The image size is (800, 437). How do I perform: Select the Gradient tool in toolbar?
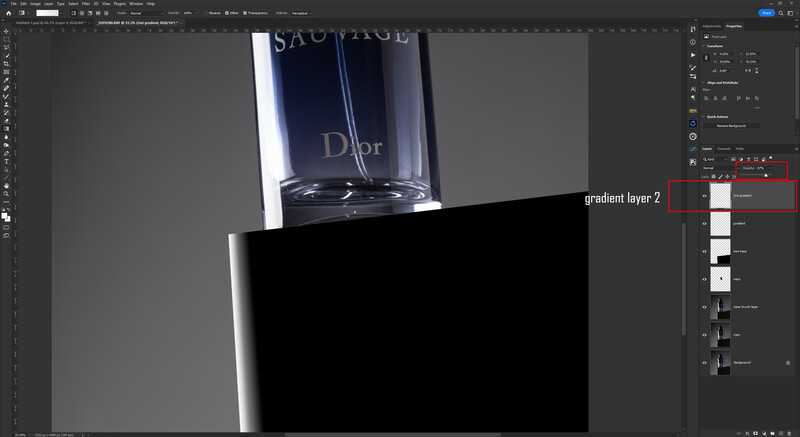pyautogui.click(x=6, y=129)
